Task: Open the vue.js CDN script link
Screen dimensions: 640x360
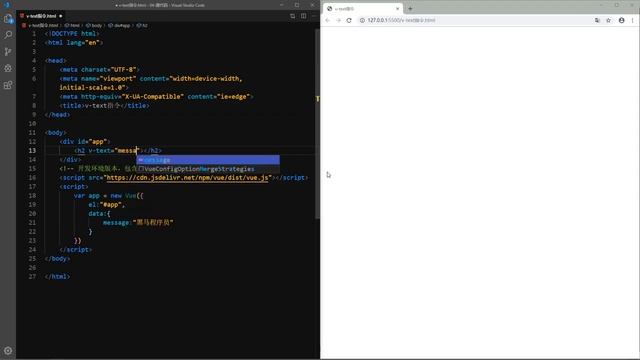Action: click(x=188, y=178)
